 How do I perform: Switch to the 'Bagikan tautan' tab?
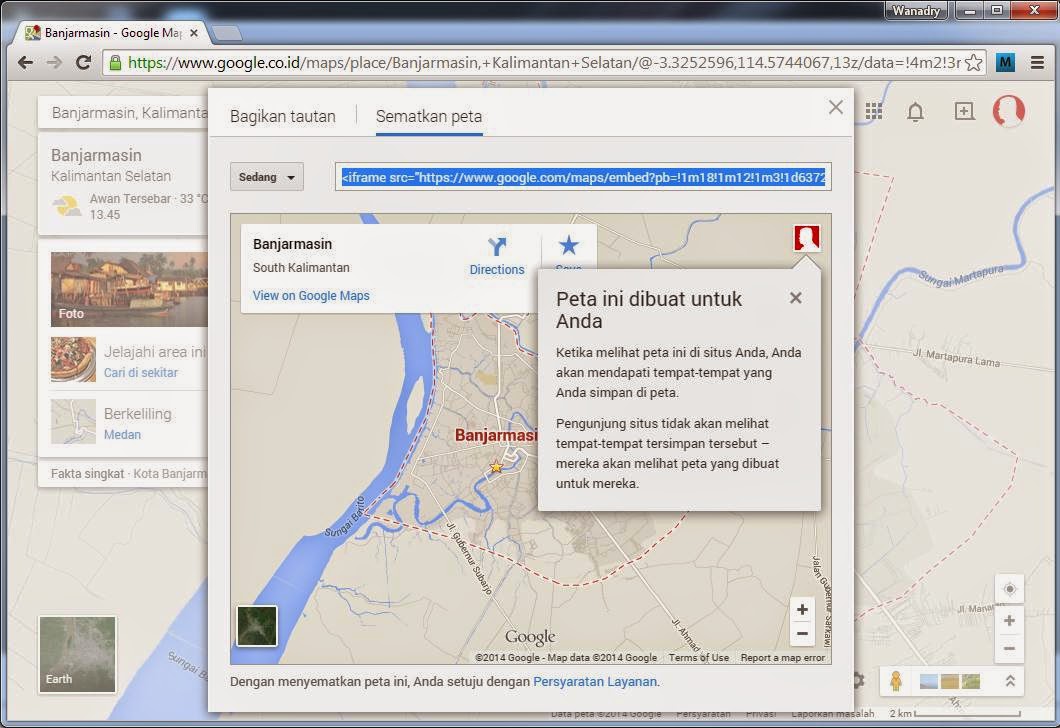(x=283, y=117)
